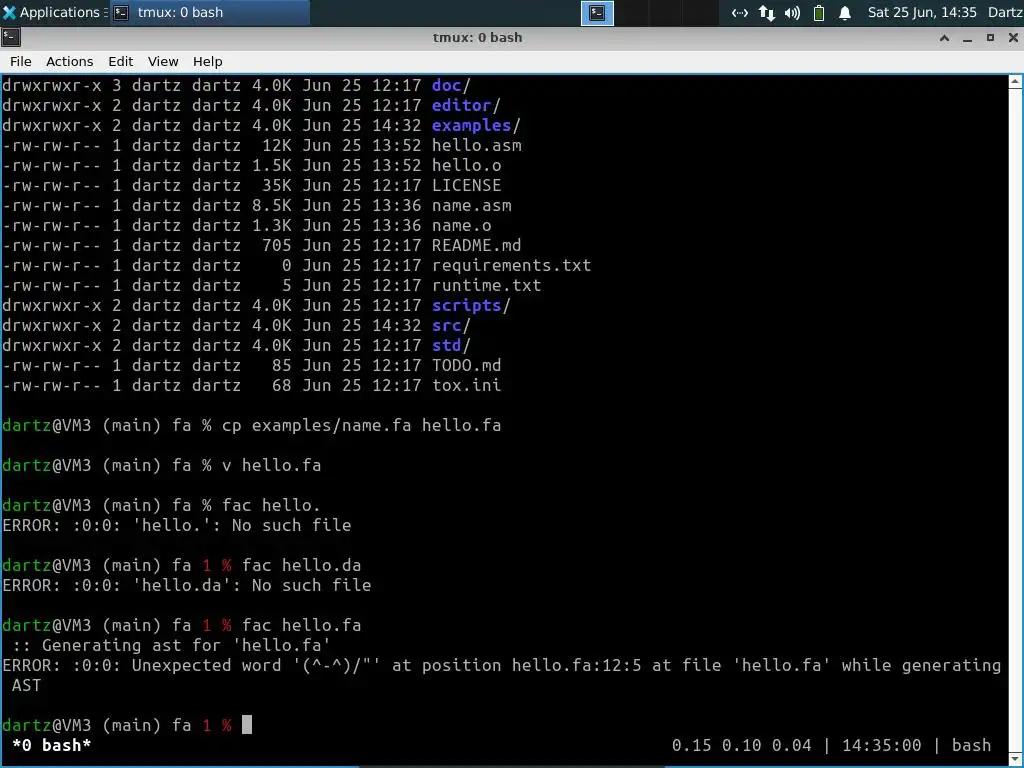Click the 'fac hello.' command text
This screenshot has width=1024, height=768.
pos(272,505)
